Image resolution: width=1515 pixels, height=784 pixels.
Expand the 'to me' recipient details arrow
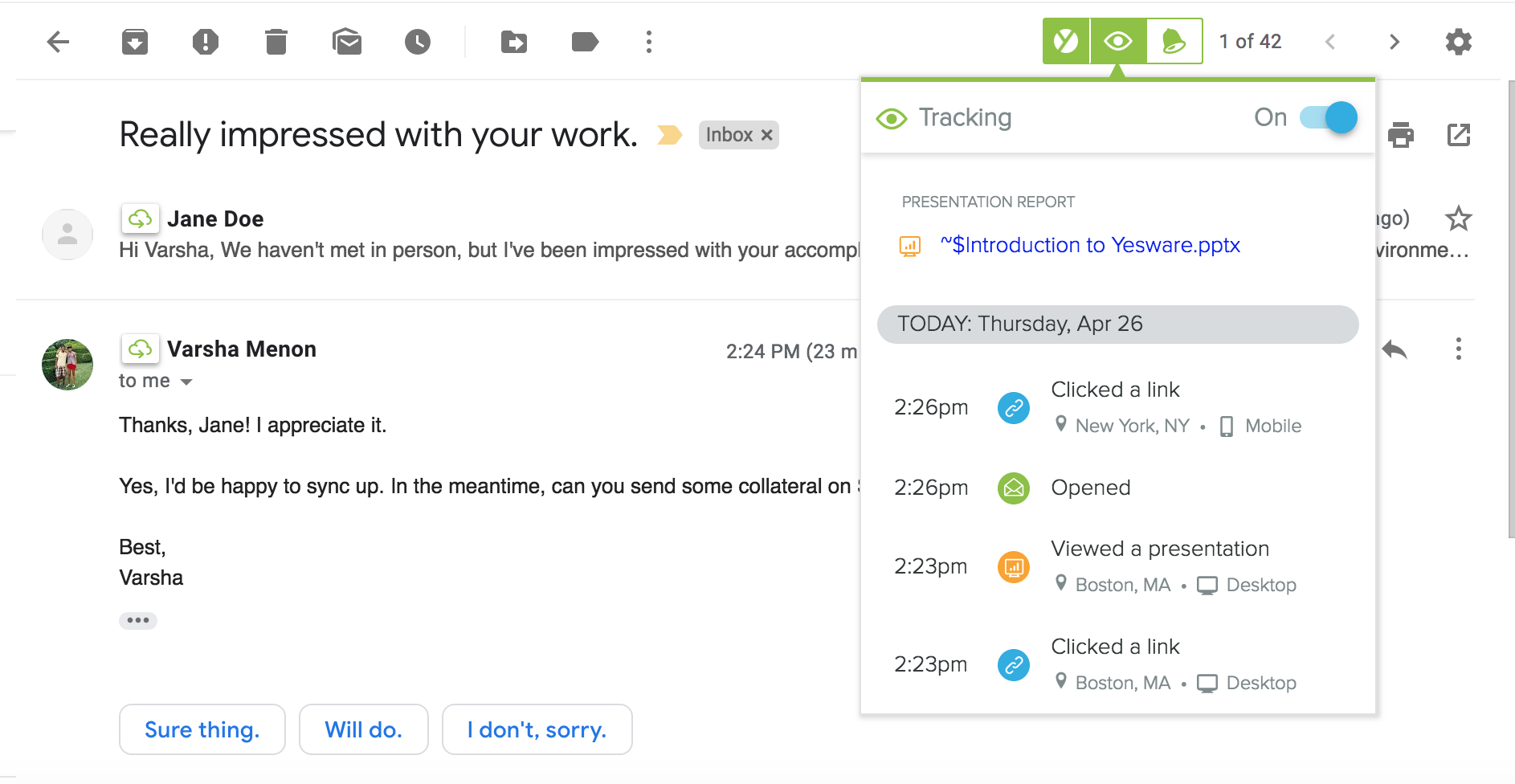pyautogui.click(x=186, y=382)
